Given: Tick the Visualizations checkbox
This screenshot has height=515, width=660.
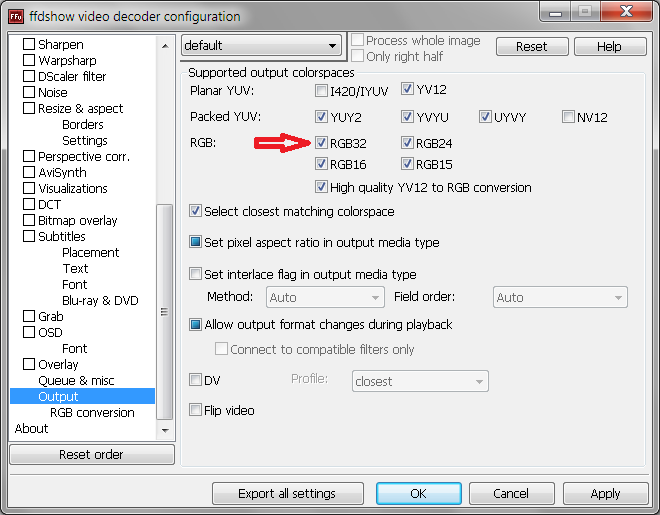Looking at the screenshot, I should coord(29,188).
